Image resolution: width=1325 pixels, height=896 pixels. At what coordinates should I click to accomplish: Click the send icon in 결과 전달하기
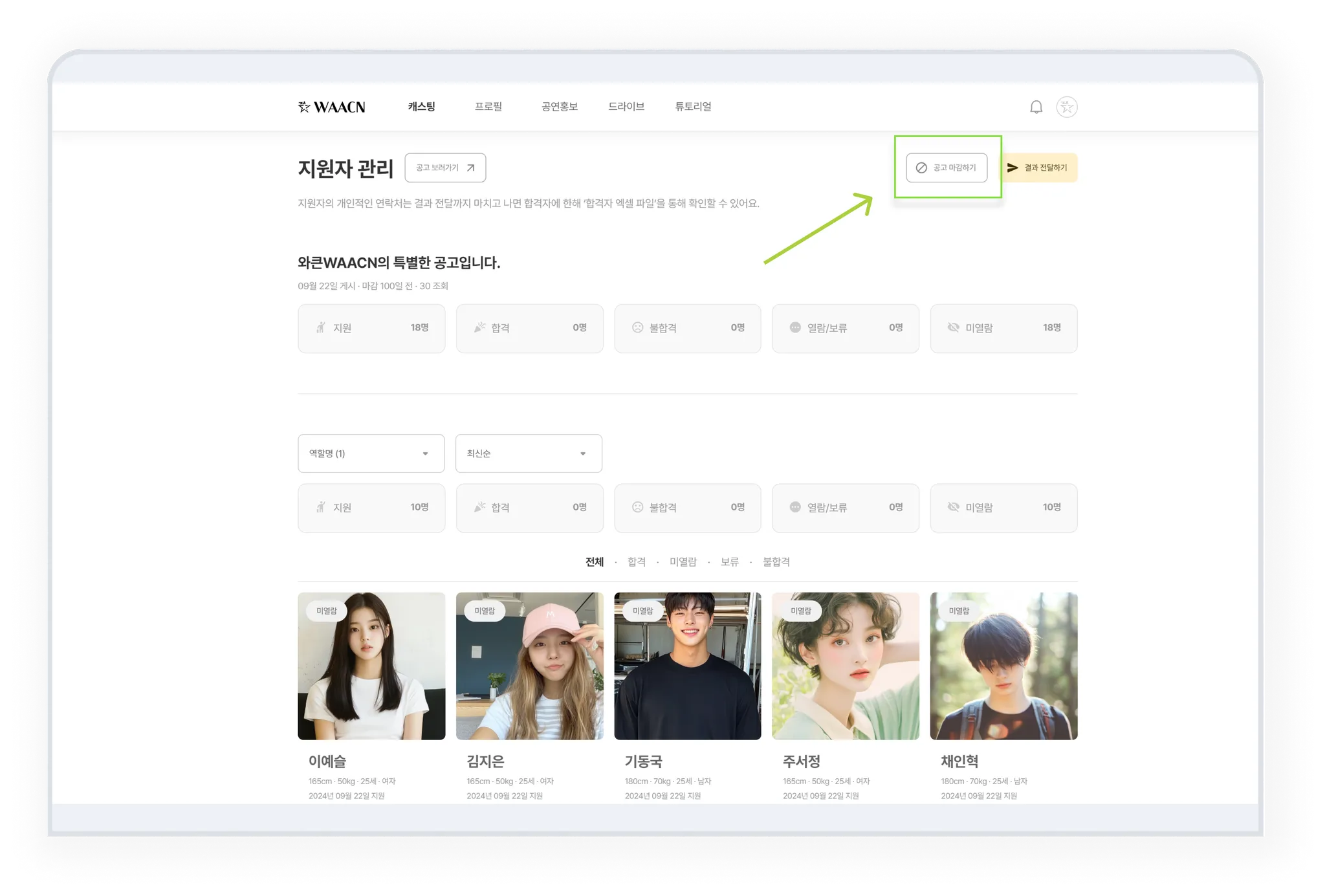(x=1013, y=168)
